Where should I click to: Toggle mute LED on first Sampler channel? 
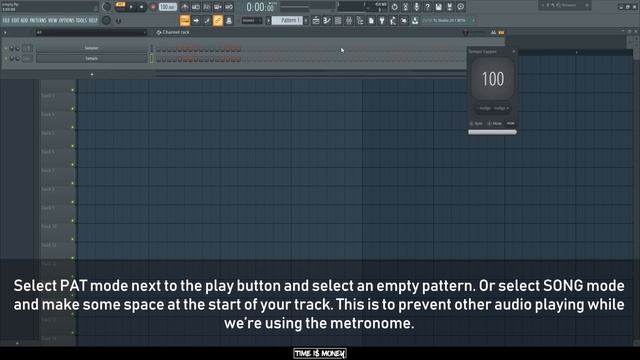(6, 48)
